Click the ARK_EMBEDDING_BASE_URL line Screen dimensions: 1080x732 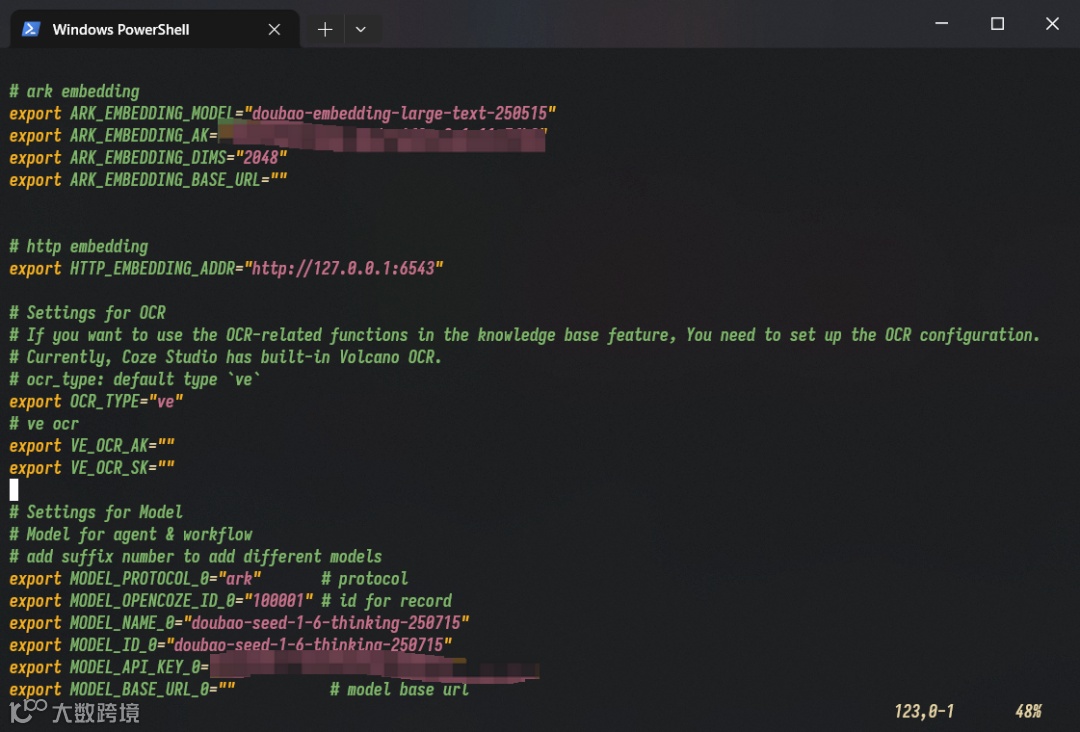[148, 180]
